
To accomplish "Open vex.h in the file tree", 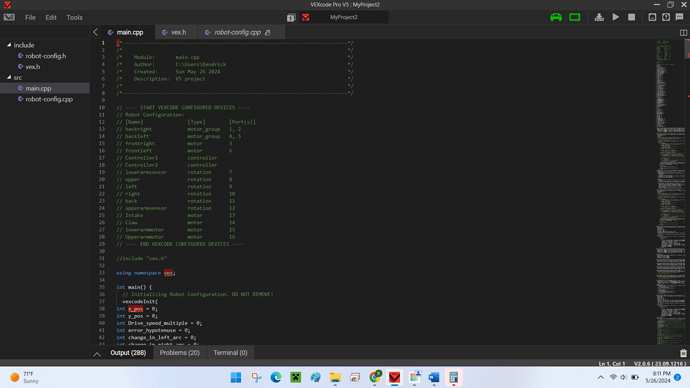I will click(32, 67).
